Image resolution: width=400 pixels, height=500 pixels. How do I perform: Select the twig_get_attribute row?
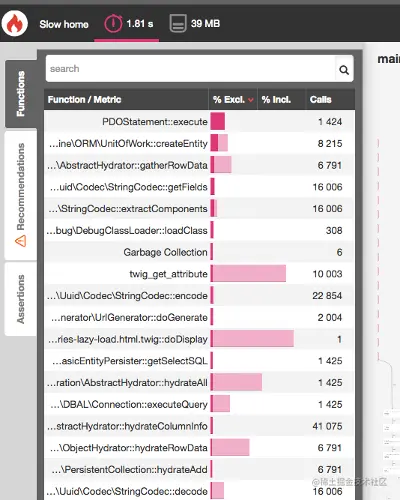point(199,274)
